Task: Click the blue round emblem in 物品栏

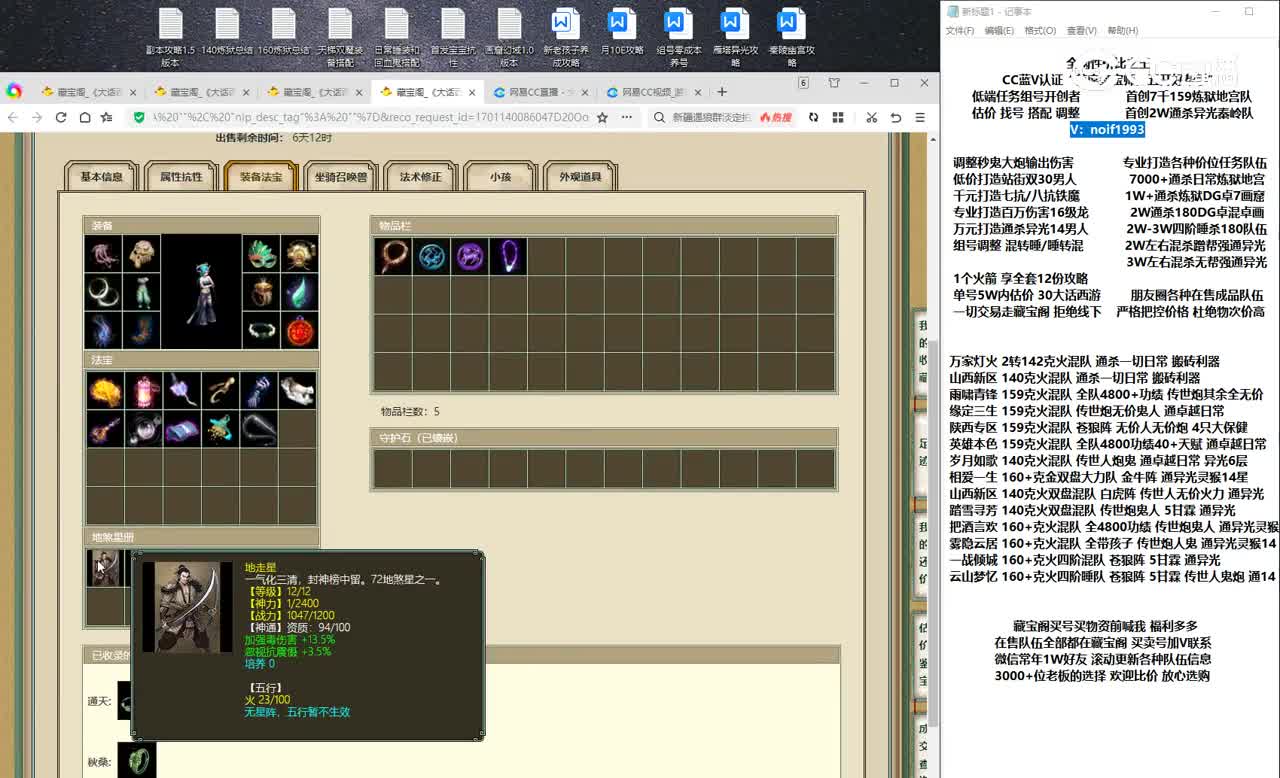Action: 431,256
